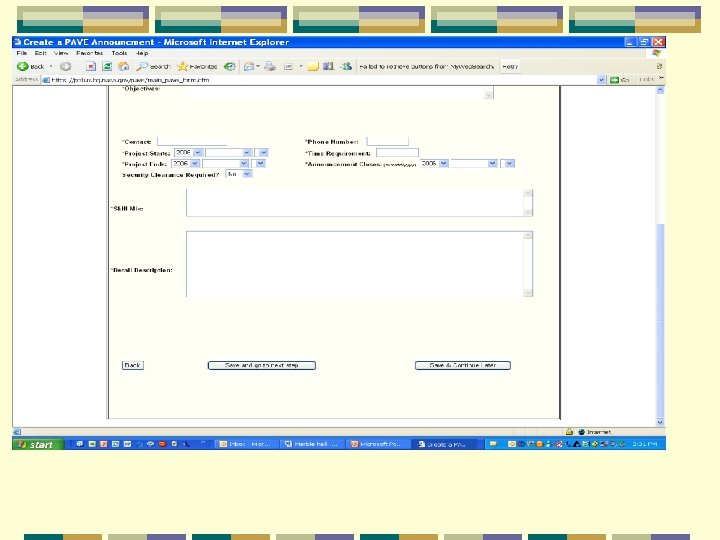Screen dimensions: 720x540
Task: Switch to the Inbox taskbar window
Action: [247, 444]
